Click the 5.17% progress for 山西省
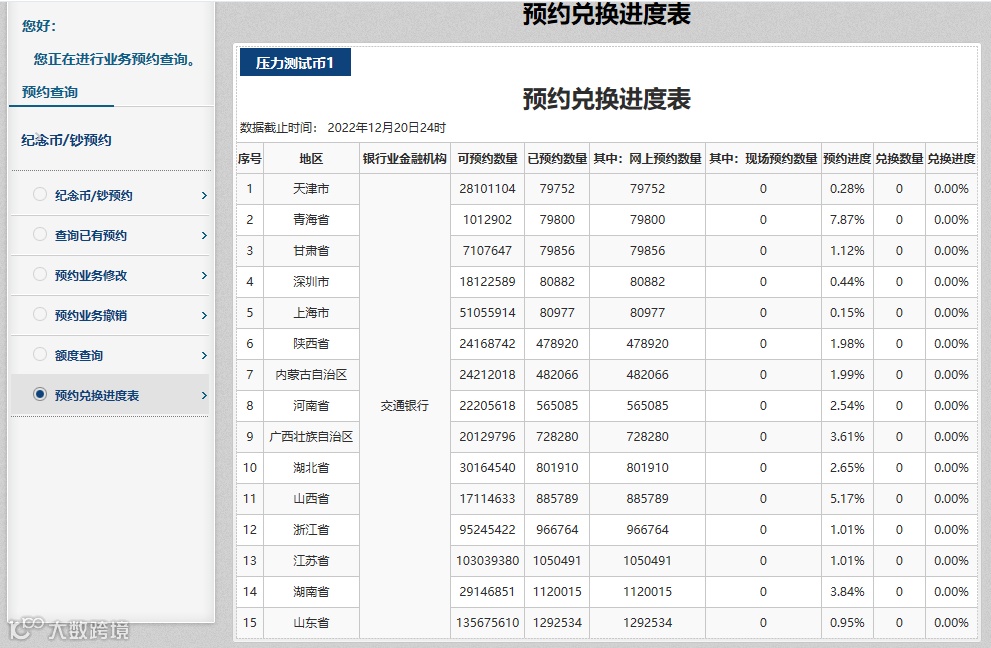 point(847,498)
